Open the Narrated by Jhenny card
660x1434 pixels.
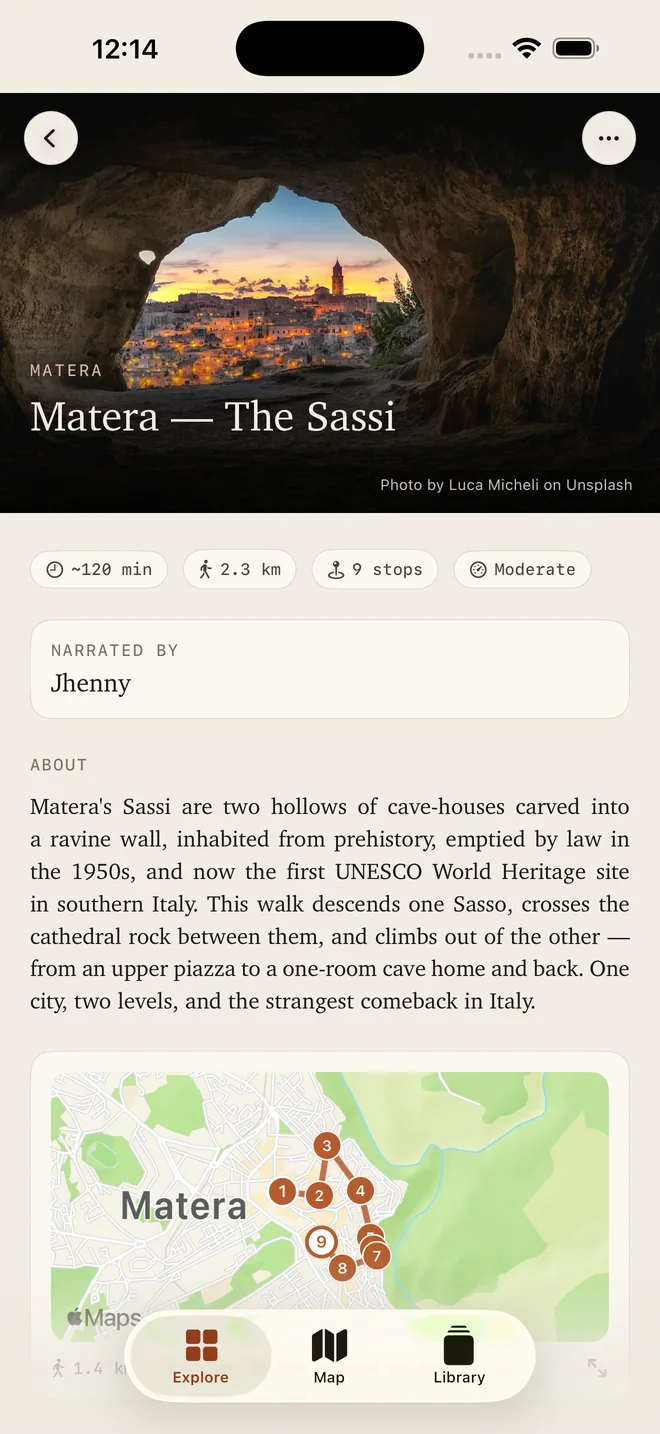click(330, 669)
